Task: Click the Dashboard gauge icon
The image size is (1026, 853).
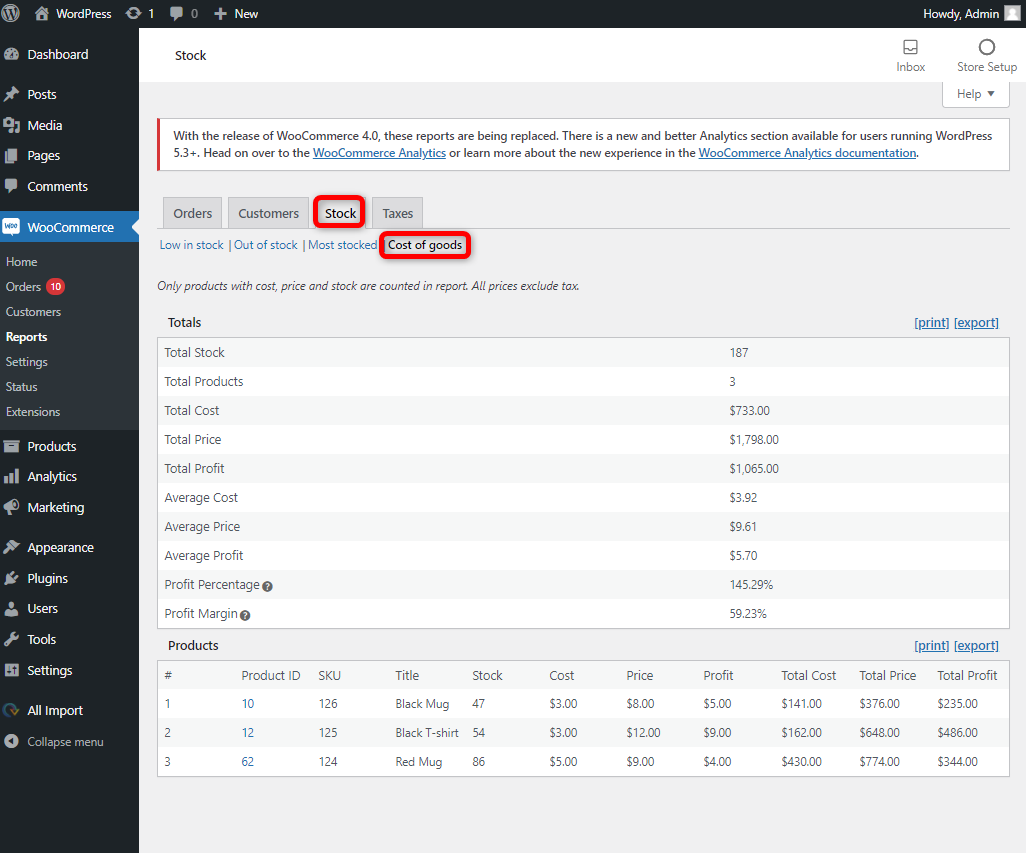Action: (11, 54)
